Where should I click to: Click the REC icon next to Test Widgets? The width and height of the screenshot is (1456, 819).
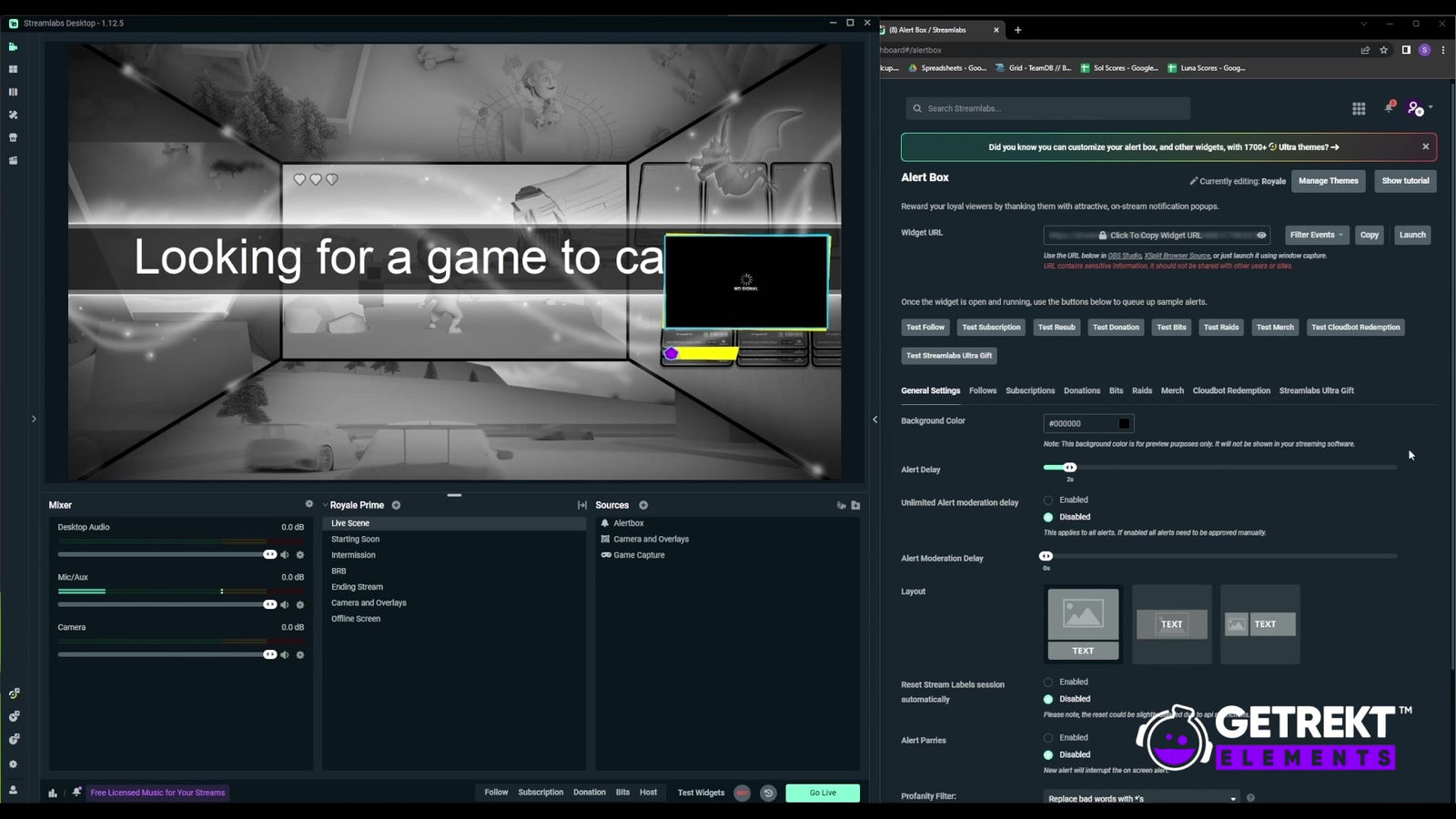[x=743, y=793]
